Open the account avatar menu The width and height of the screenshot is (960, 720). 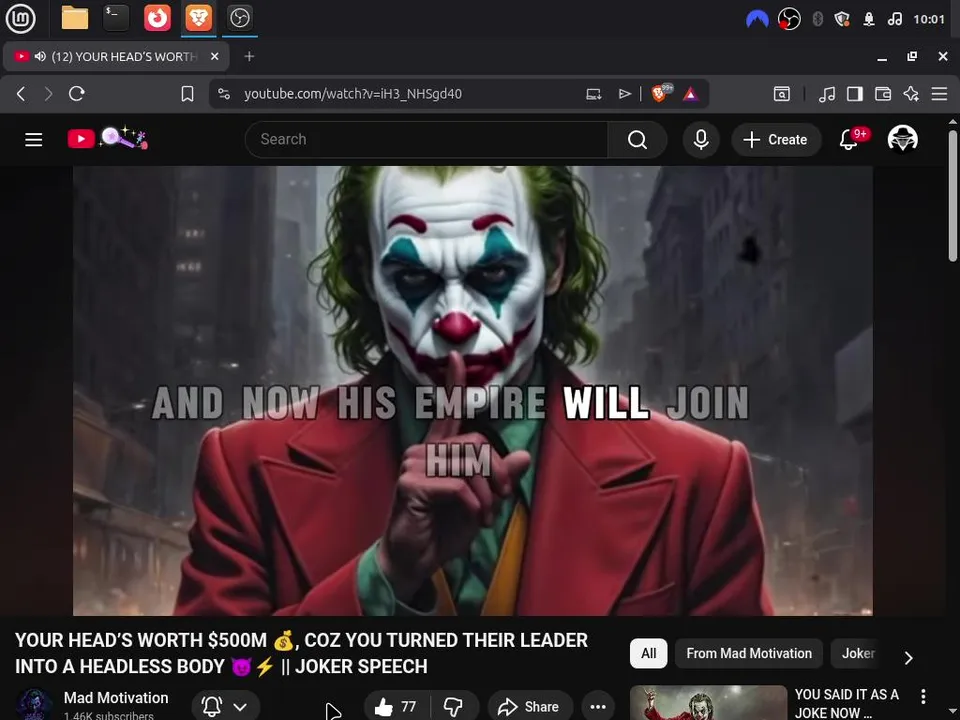(902, 139)
